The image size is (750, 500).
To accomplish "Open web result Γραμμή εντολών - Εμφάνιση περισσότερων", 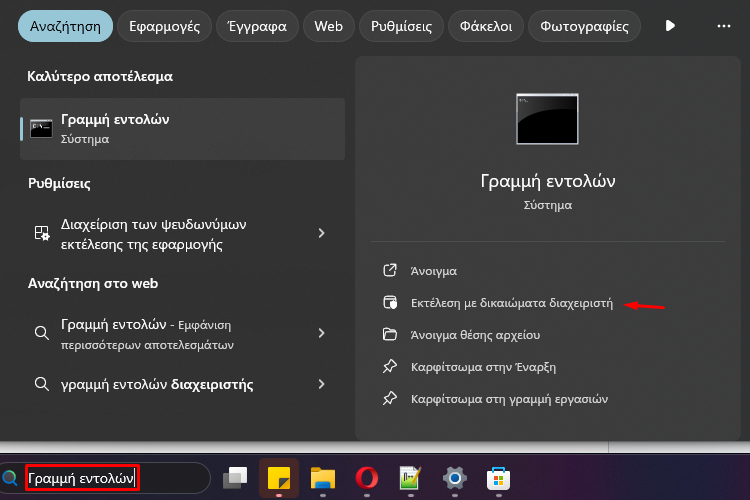I will pyautogui.click(x=182, y=333).
